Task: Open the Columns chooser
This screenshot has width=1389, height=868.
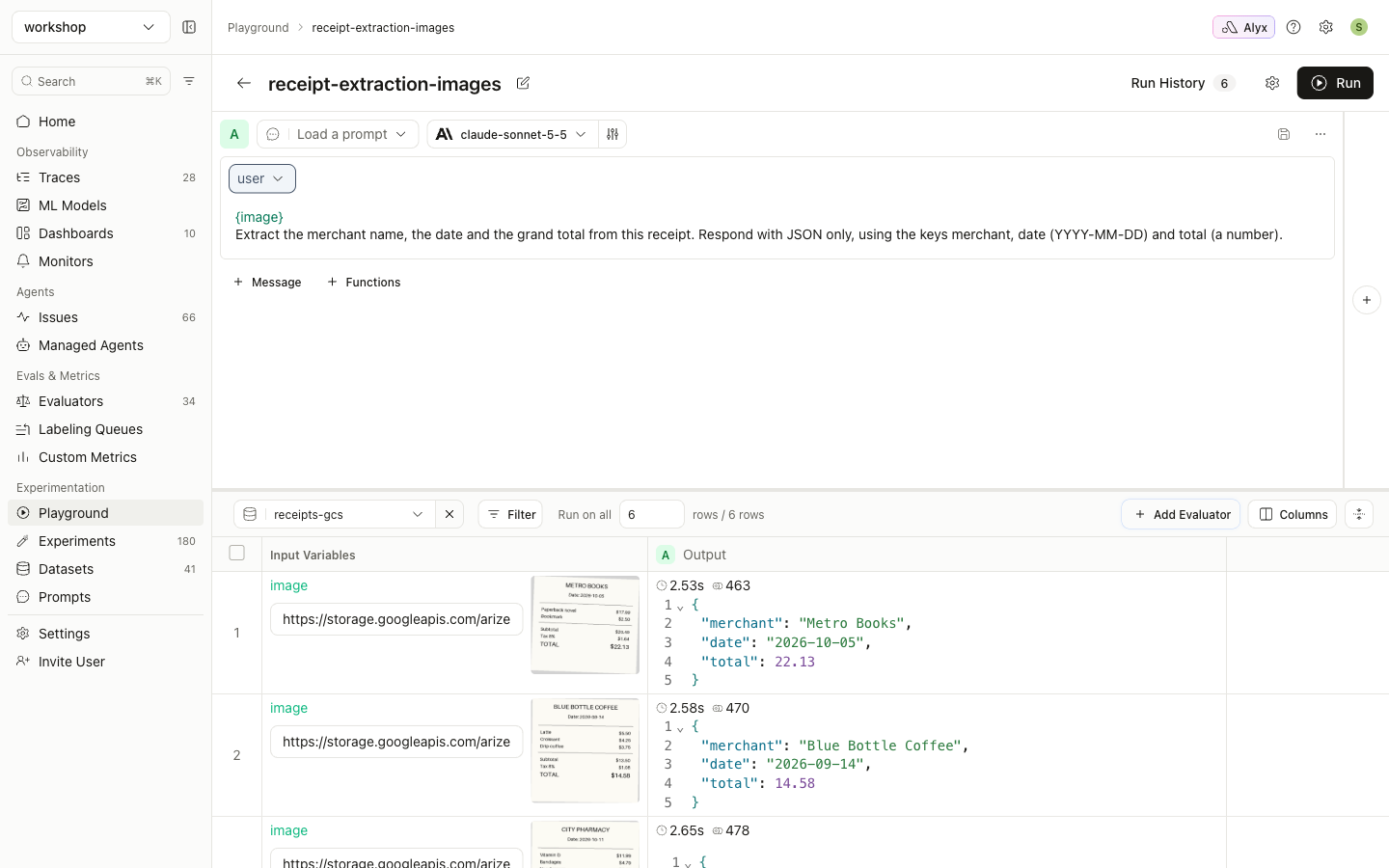Action: 1293,514
